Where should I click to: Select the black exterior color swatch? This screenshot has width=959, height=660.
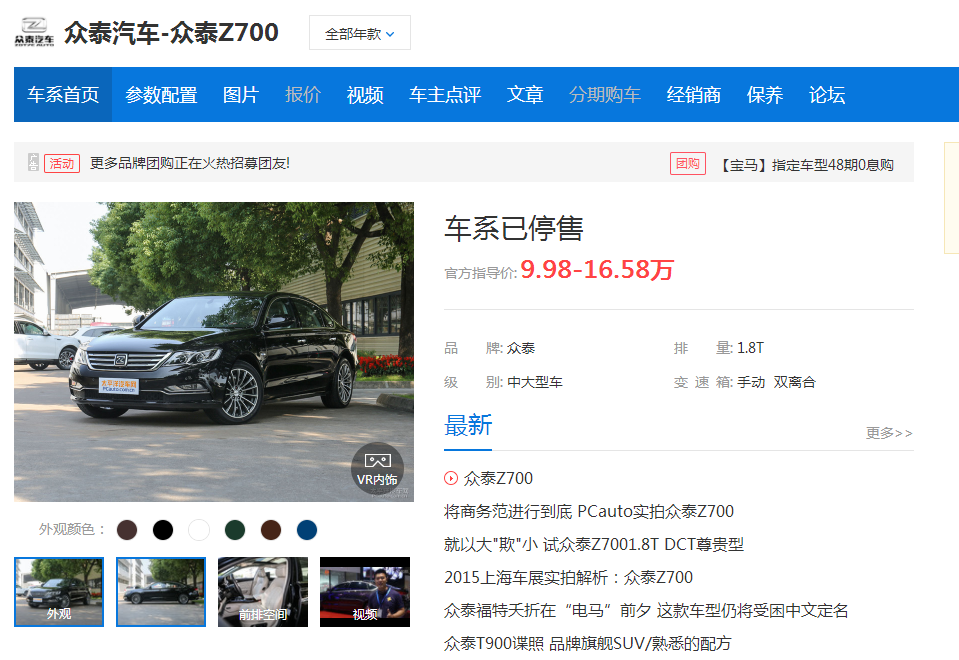click(163, 530)
